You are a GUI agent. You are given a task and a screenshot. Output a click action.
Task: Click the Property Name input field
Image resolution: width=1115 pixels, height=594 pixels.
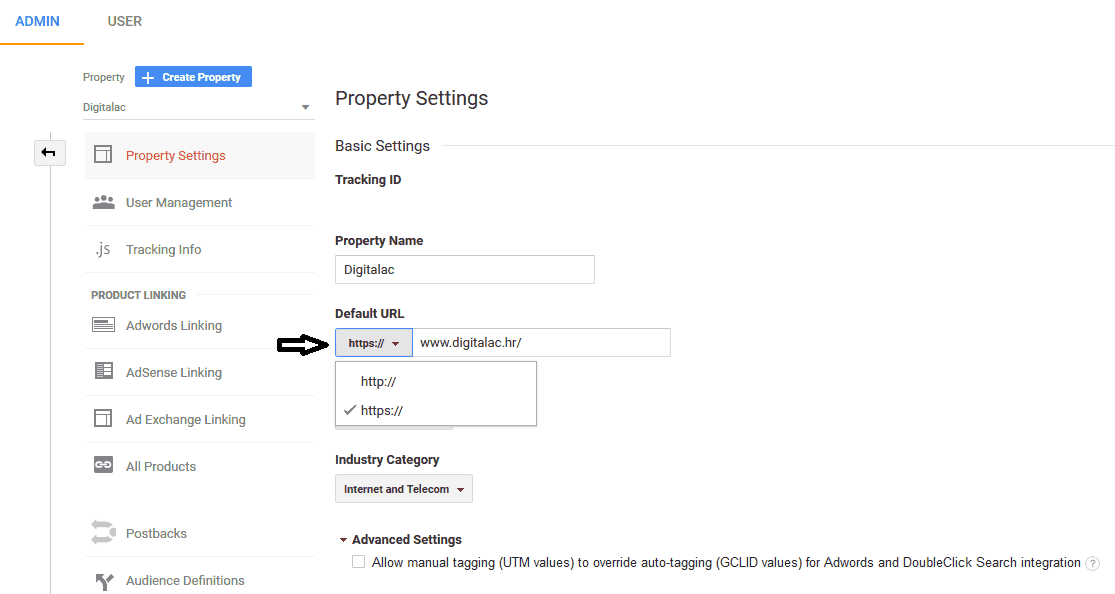464,269
